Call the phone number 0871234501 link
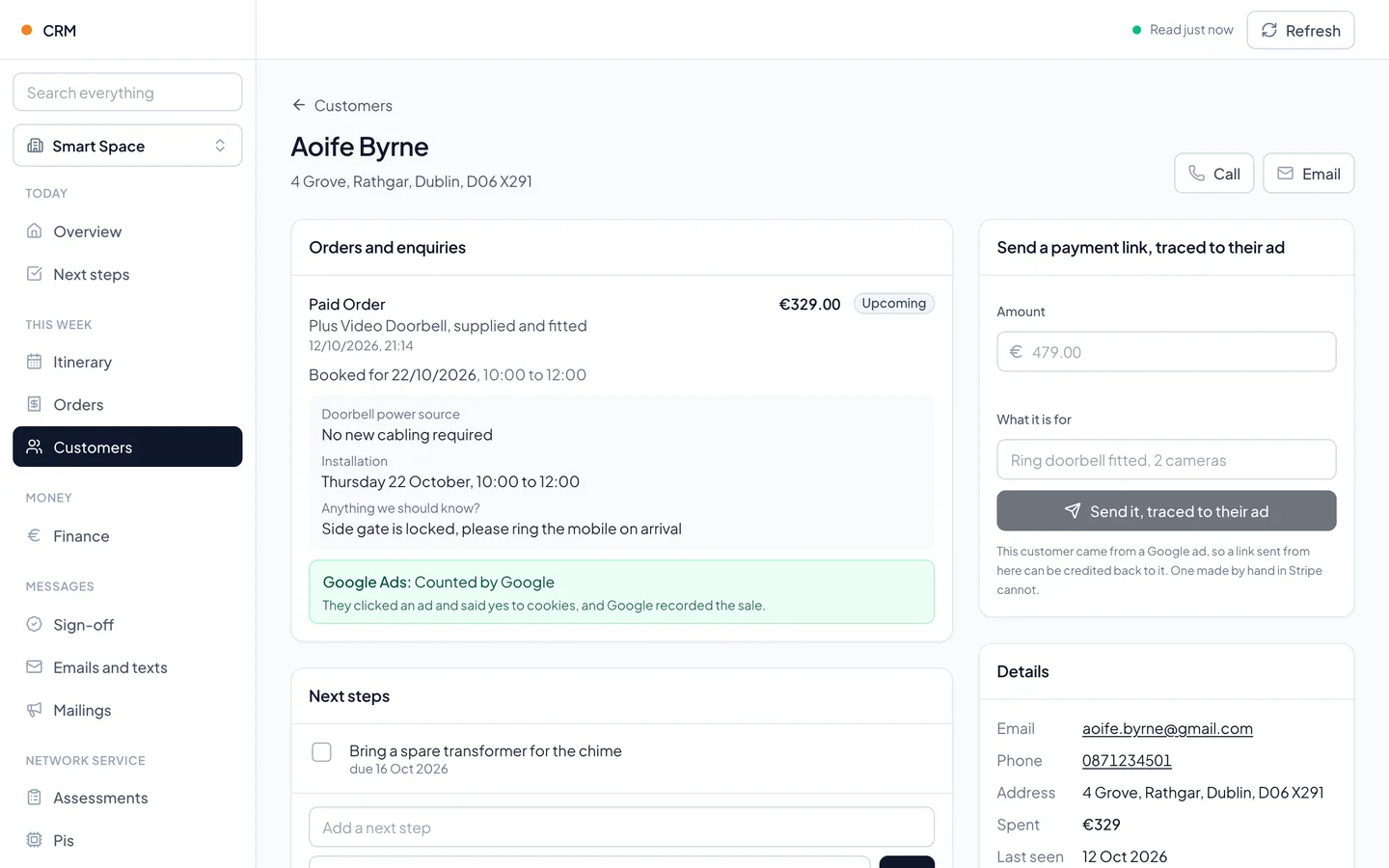The width and height of the screenshot is (1389, 868). 1127,761
